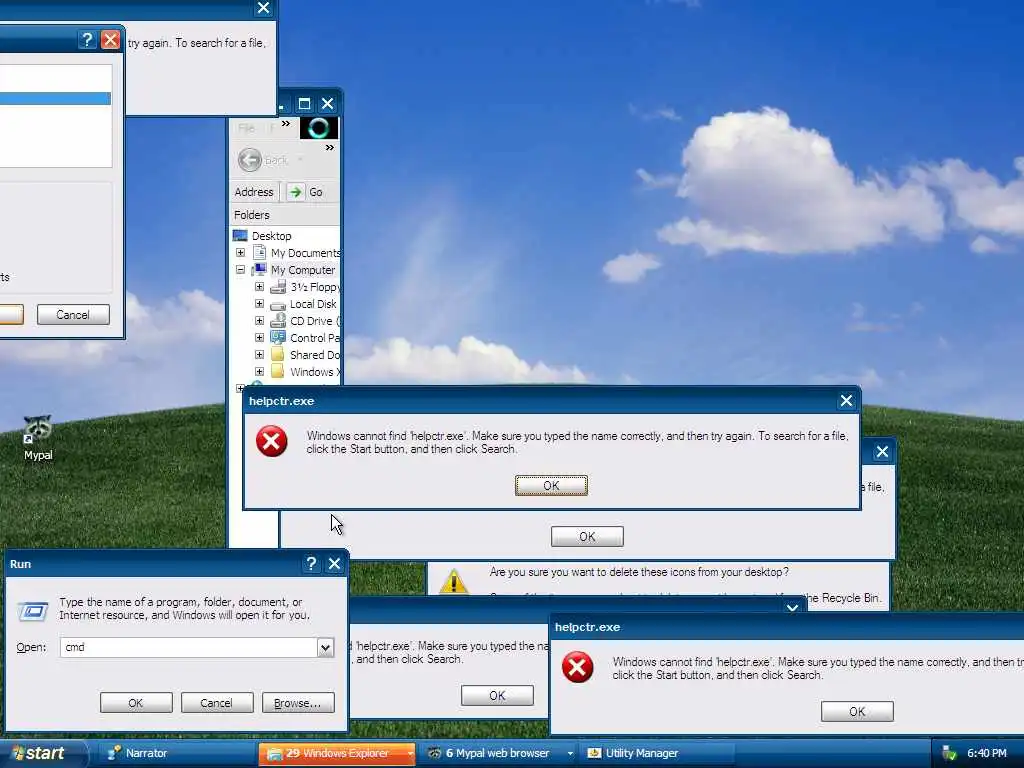Show hidden Explorer menu items chevron
Viewport: 1024px width, 768px height.
[x=285, y=123]
